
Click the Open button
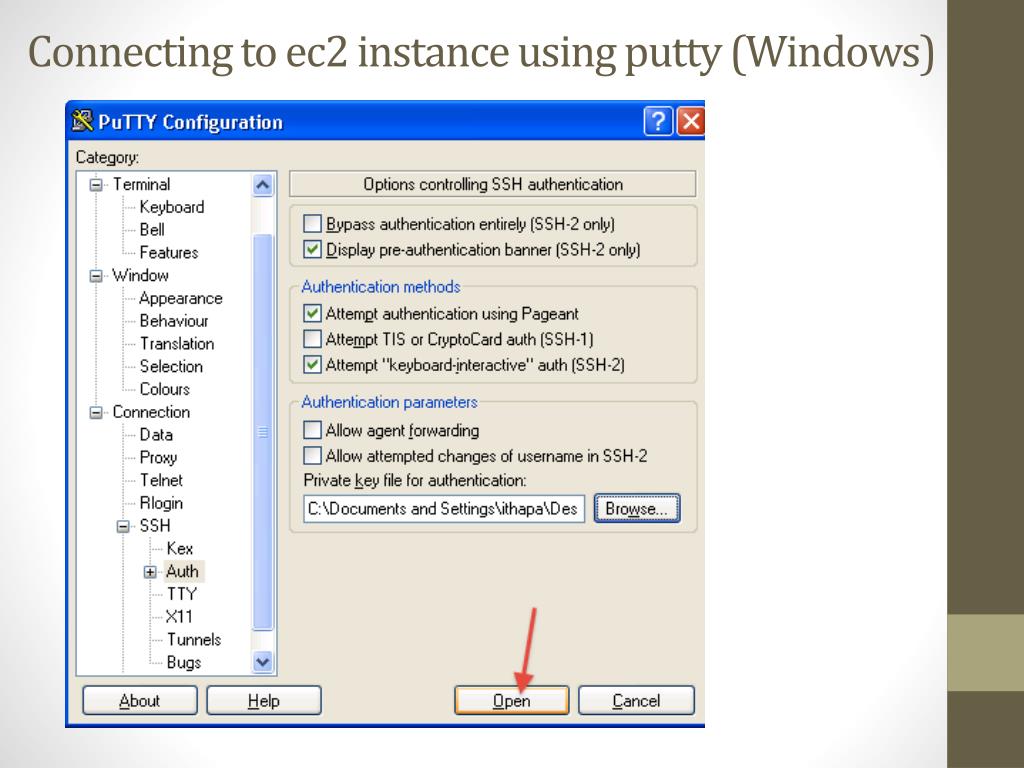[511, 701]
